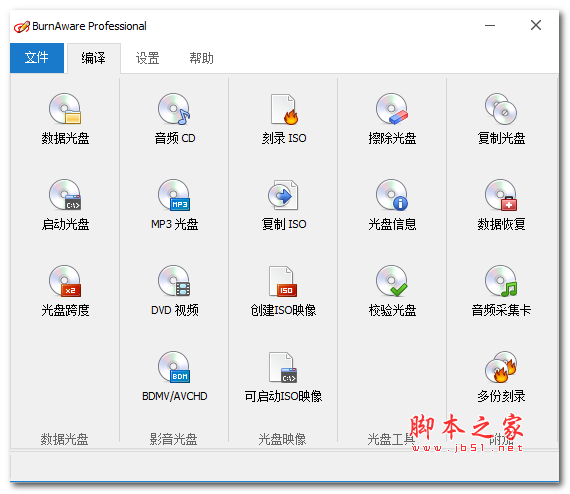Open the 擦除光盘 erase disc tool

(x=392, y=119)
